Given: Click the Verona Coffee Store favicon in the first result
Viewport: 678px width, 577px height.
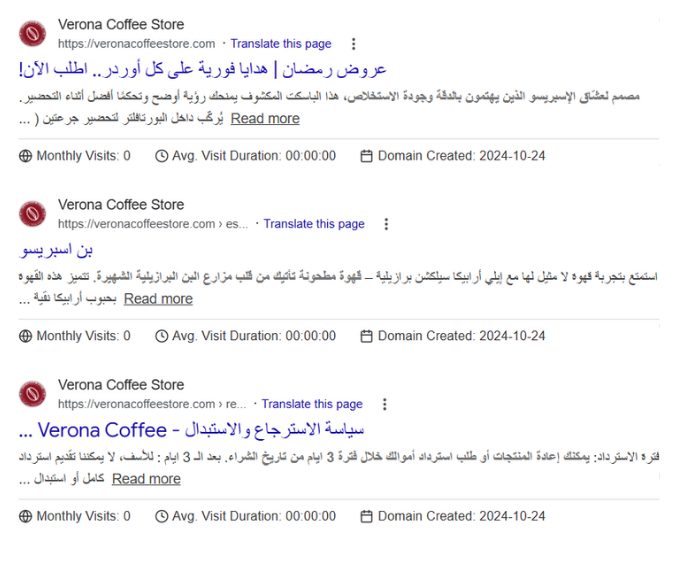Looking at the screenshot, I should (x=32, y=34).
